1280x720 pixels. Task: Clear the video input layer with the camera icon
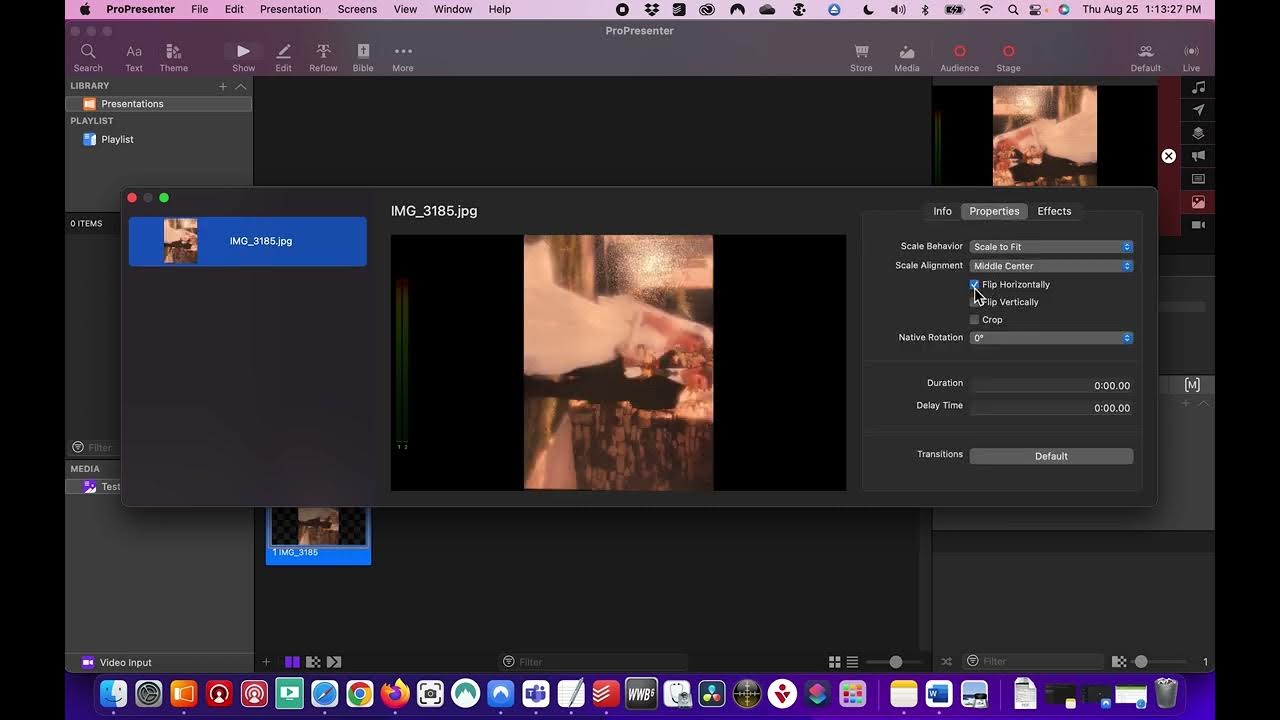point(1199,225)
